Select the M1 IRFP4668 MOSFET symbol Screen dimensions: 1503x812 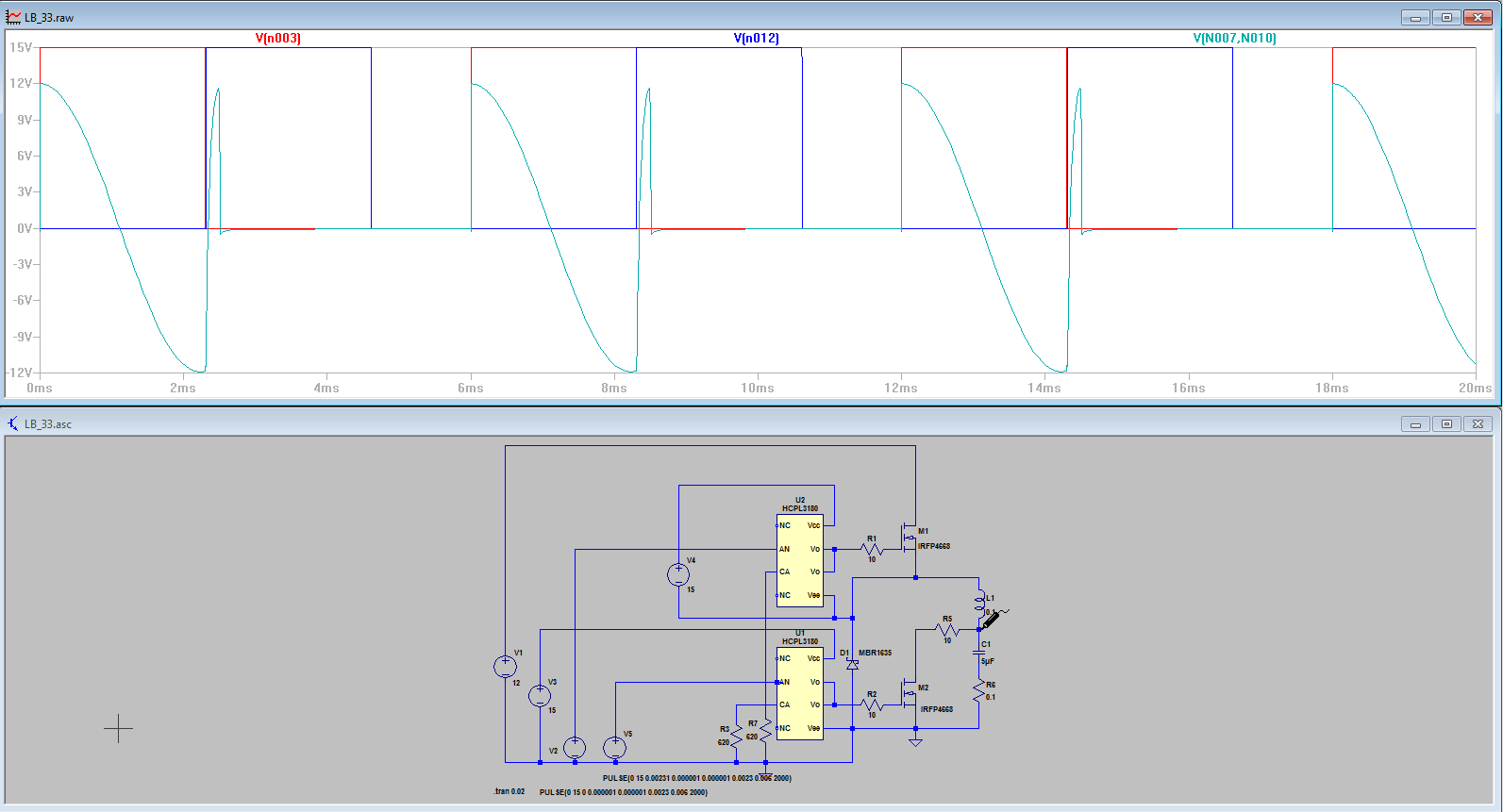coord(909,538)
